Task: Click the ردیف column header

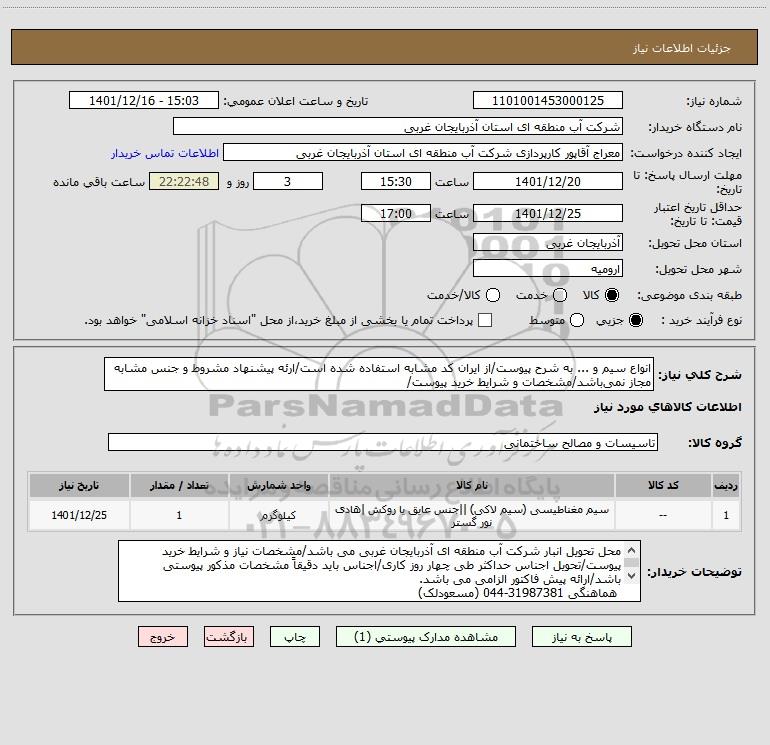Action: point(726,485)
